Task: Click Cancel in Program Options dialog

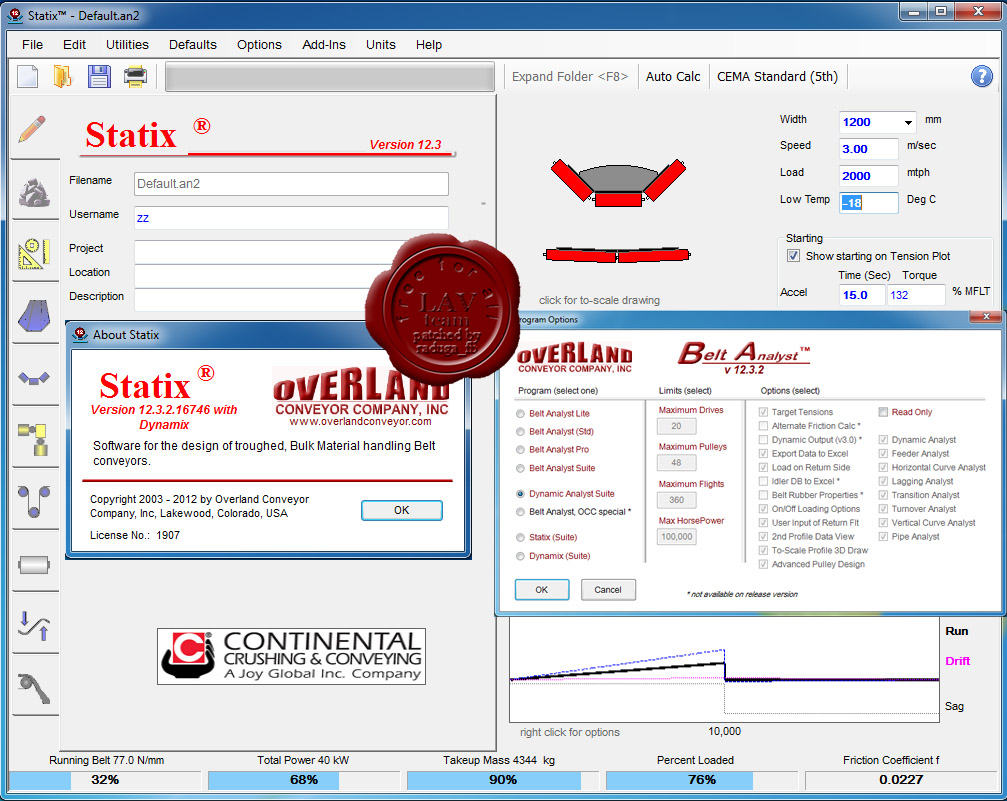Action: (x=608, y=590)
